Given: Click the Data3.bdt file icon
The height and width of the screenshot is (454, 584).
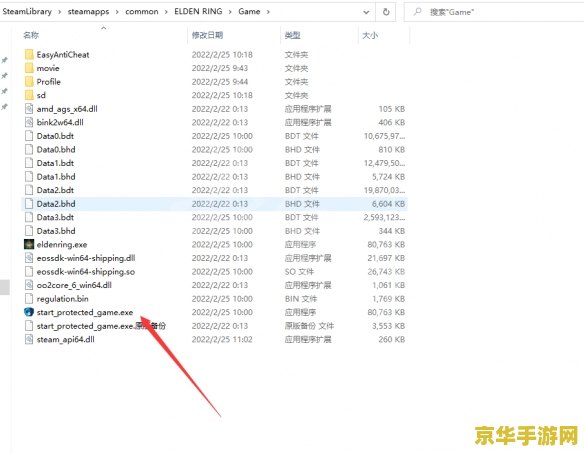Looking at the screenshot, I should tap(29, 217).
